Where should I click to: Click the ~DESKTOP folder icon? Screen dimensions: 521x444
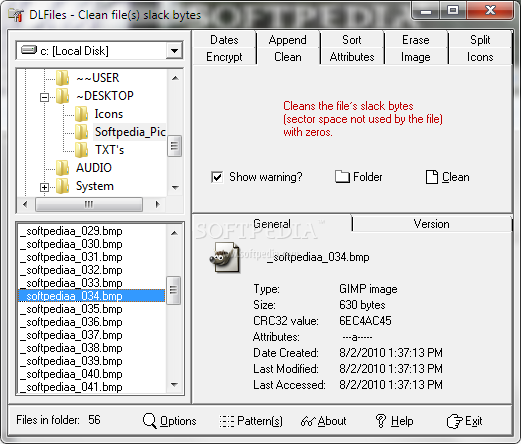(x=62, y=96)
